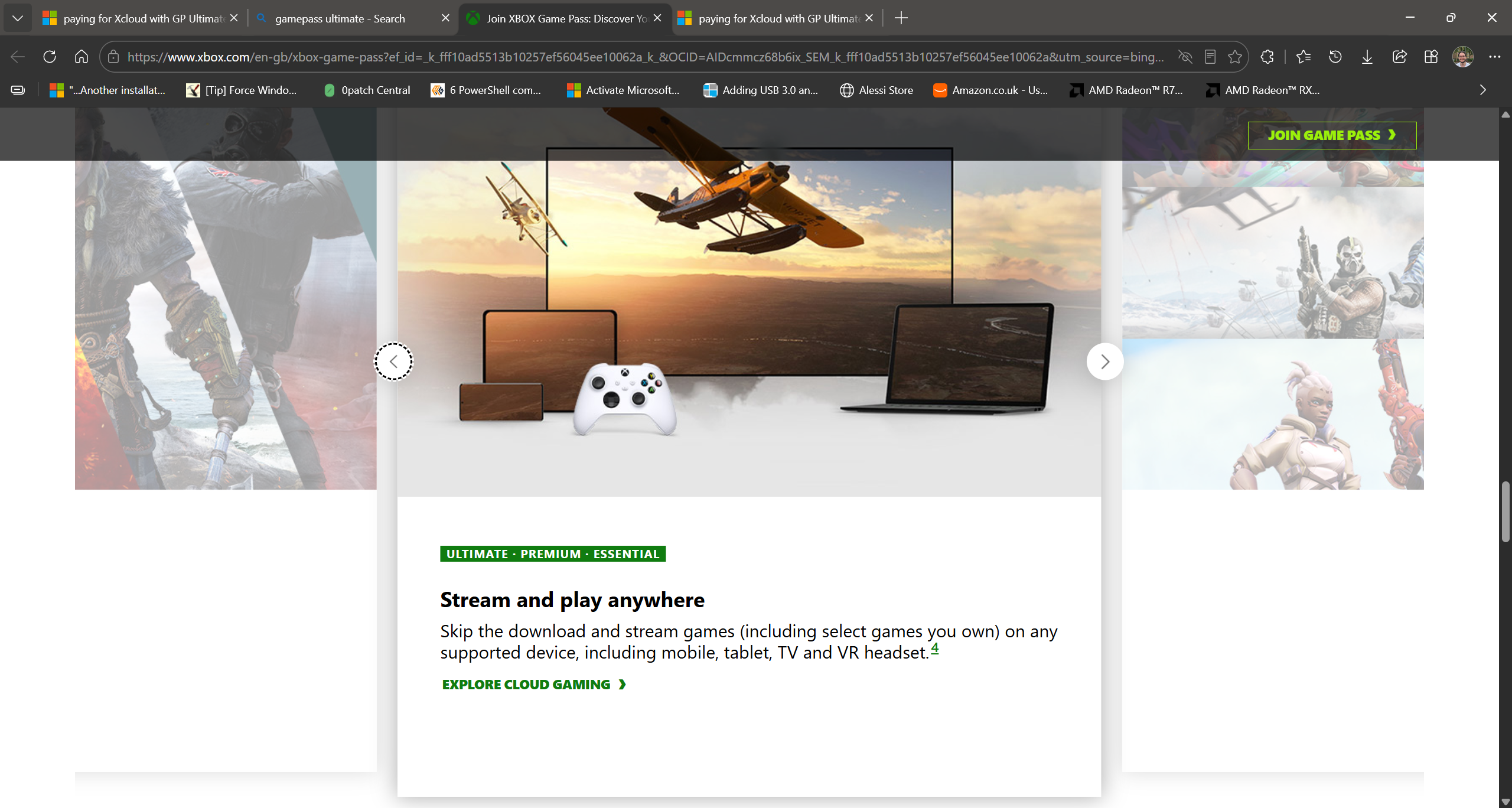Open the user profile avatar
The width and height of the screenshot is (1512, 808).
pos(1463,57)
